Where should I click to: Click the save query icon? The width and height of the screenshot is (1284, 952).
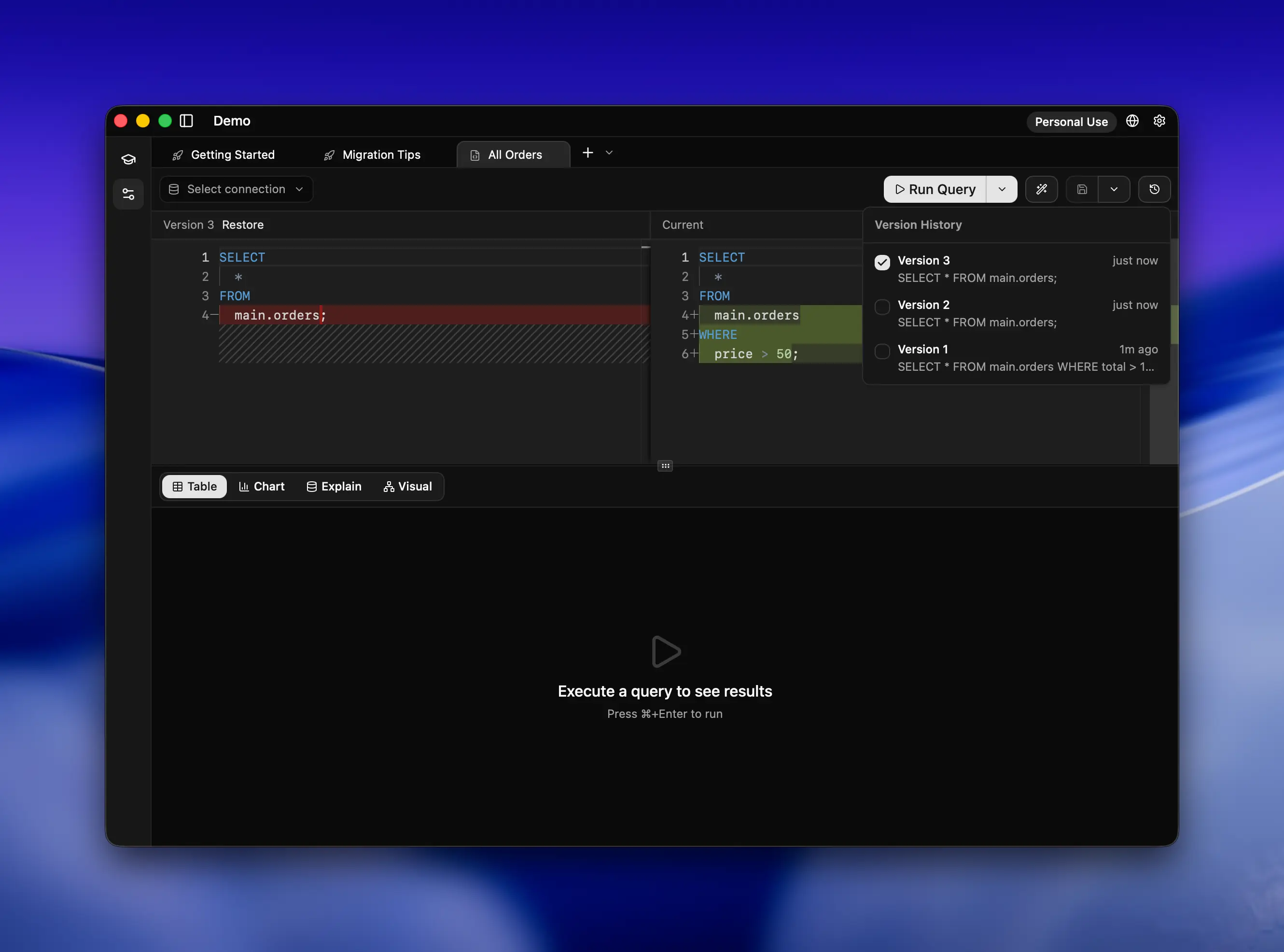pyautogui.click(x=1082, y=190)
